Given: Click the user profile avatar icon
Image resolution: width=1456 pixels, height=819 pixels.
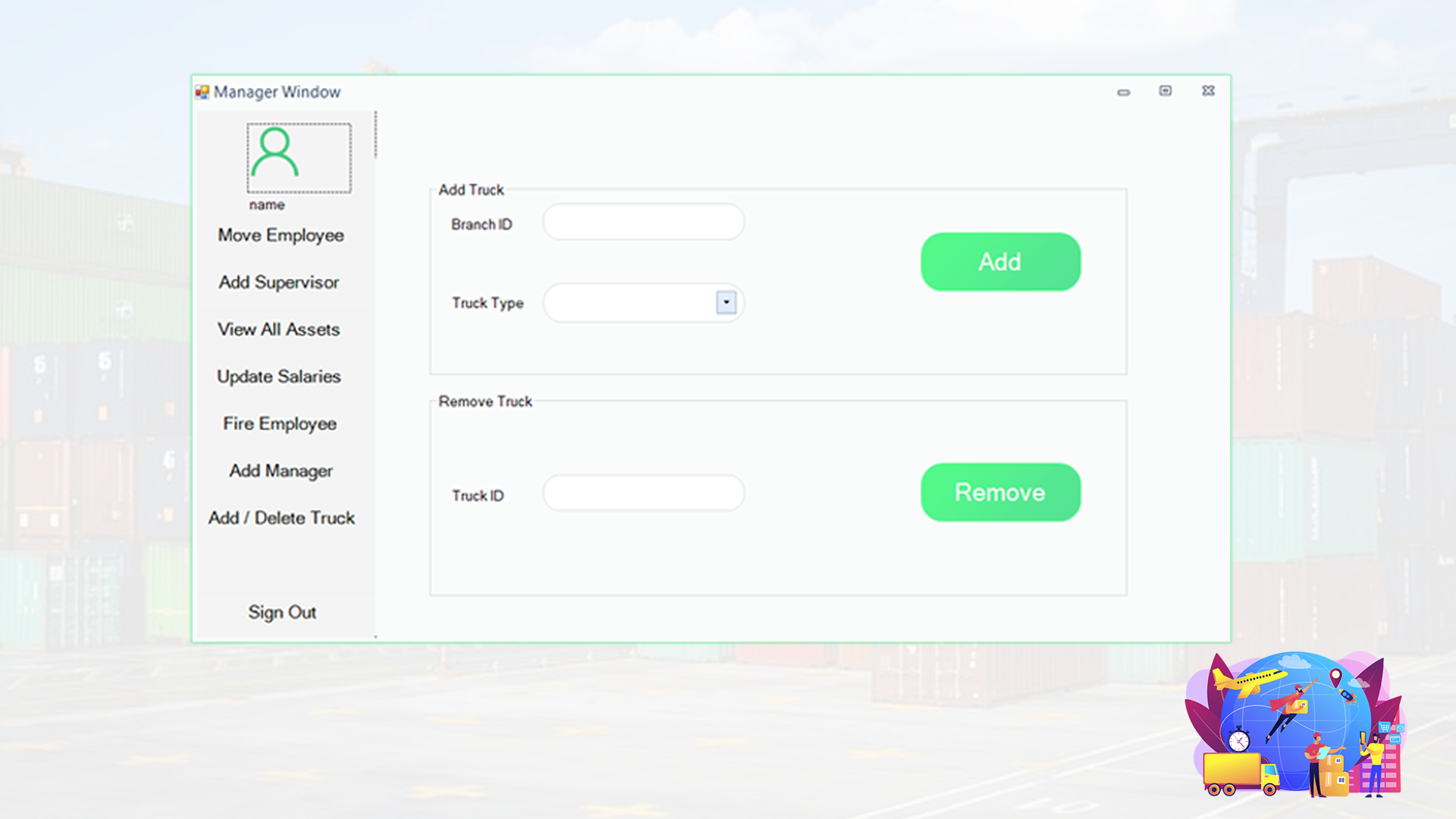Looking at the screenshot, I should [x=275, y=154].
